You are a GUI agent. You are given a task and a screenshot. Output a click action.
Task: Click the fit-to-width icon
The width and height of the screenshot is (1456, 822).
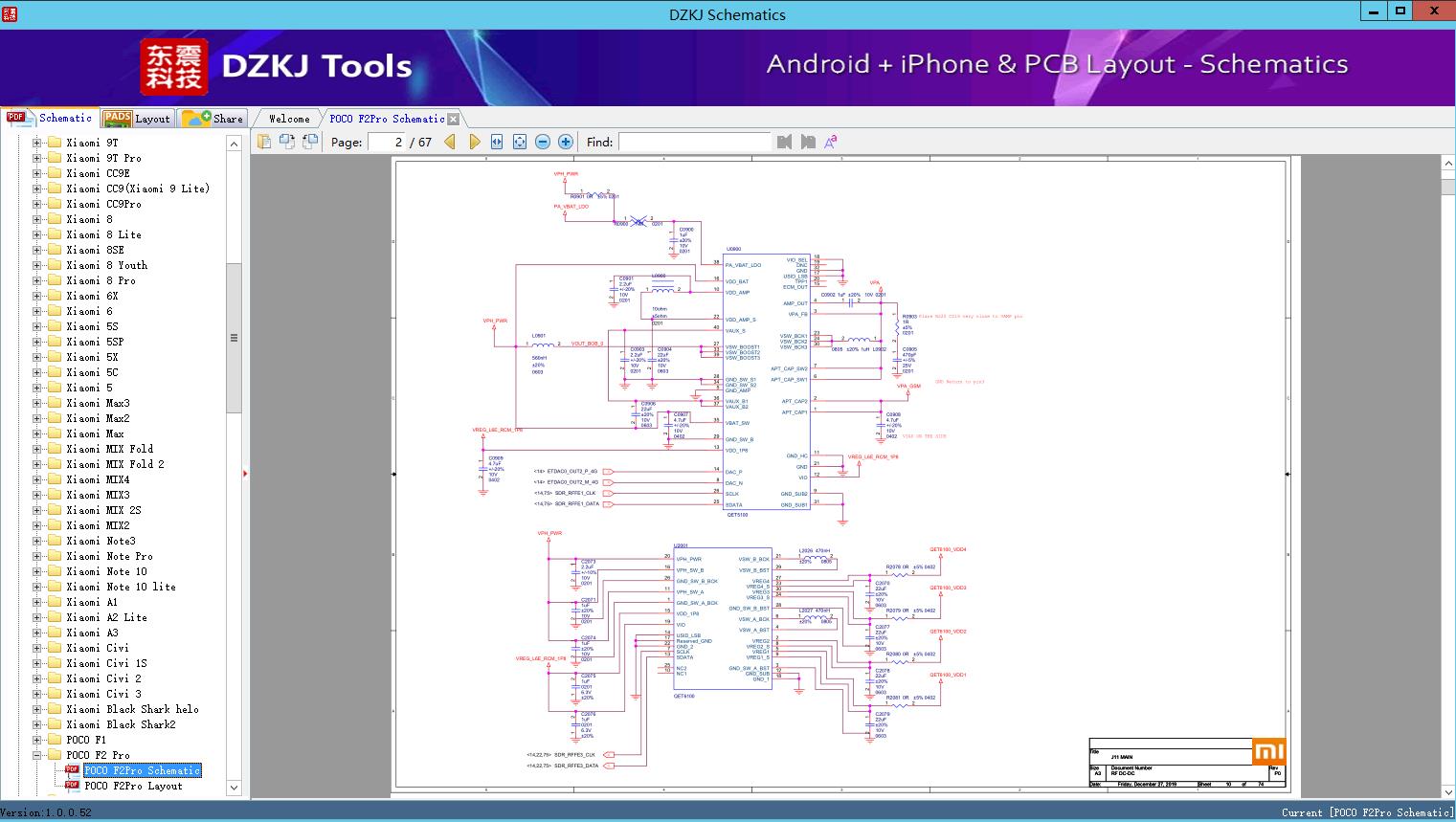click(497, 142)
